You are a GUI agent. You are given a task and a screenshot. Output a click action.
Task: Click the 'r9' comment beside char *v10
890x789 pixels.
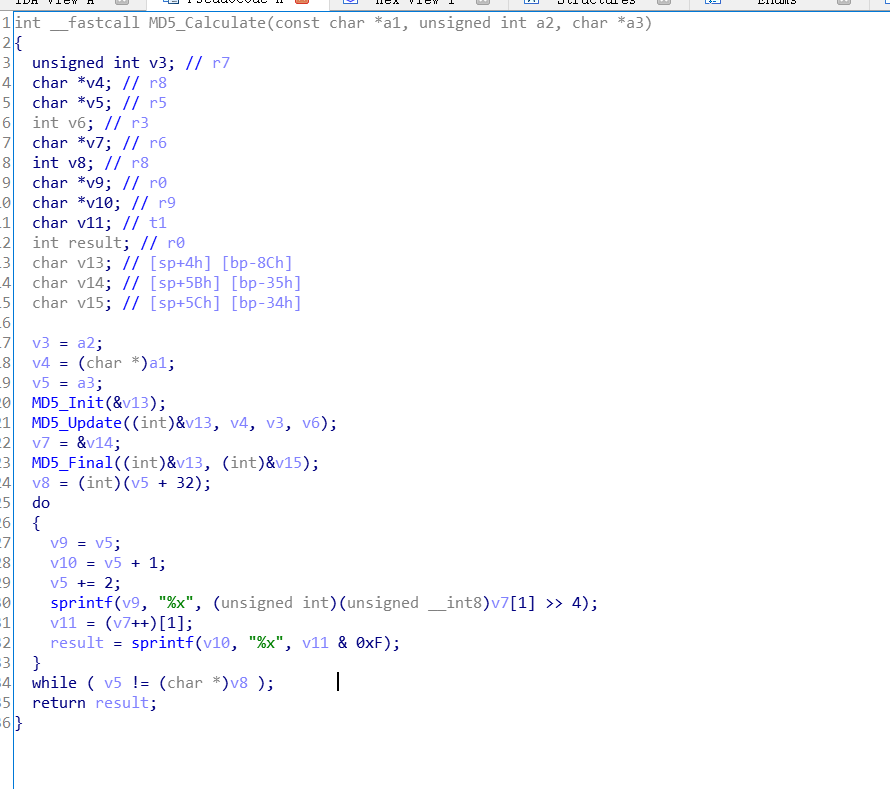click(x=167, y=203)
